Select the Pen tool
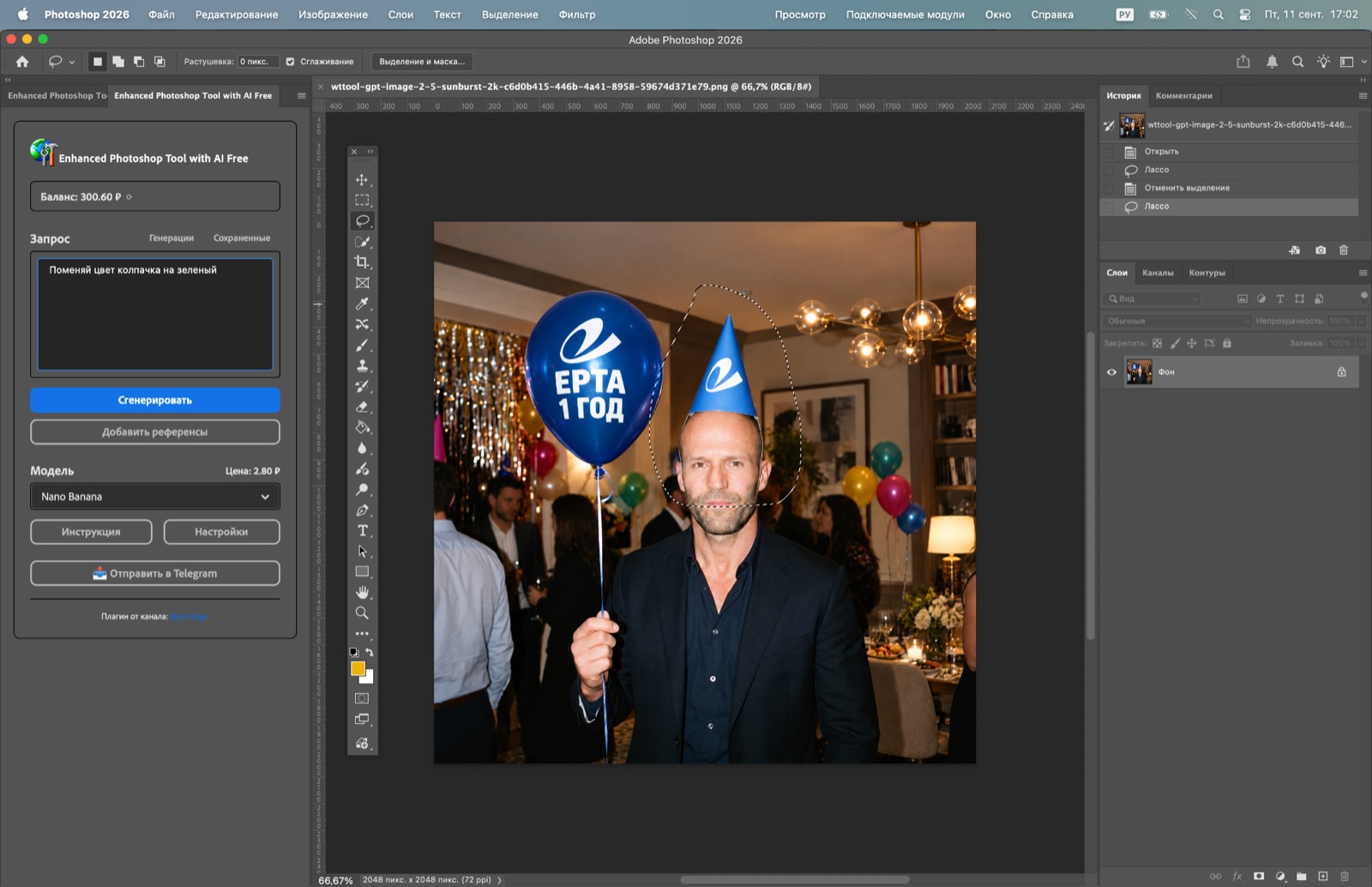1372x887 pixels. pos(362,510)
